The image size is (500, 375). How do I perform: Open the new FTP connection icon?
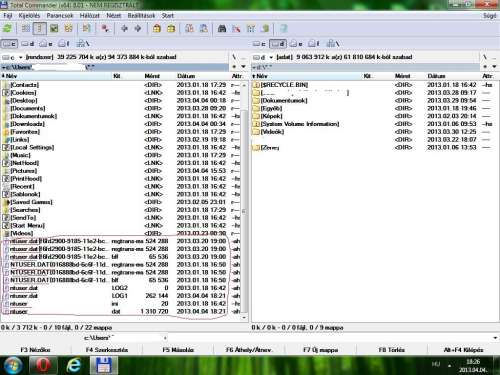[204, 29]
